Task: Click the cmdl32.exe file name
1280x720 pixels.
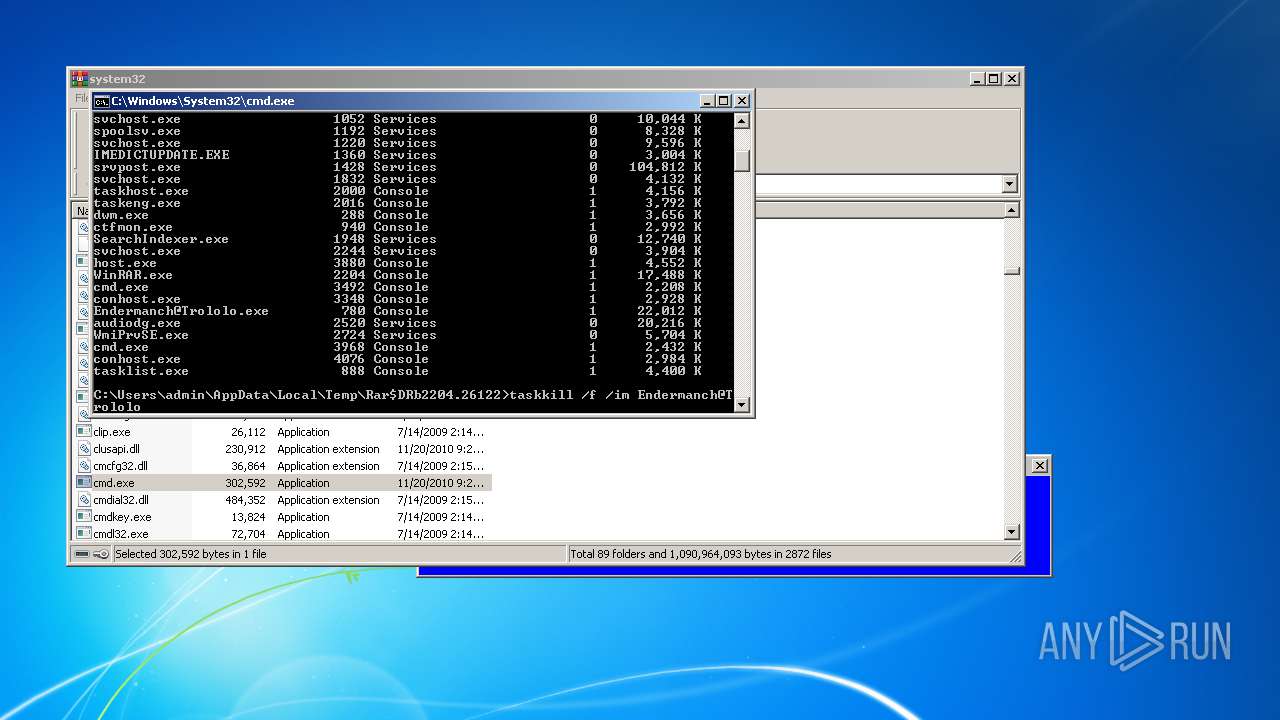Action: 120,534
